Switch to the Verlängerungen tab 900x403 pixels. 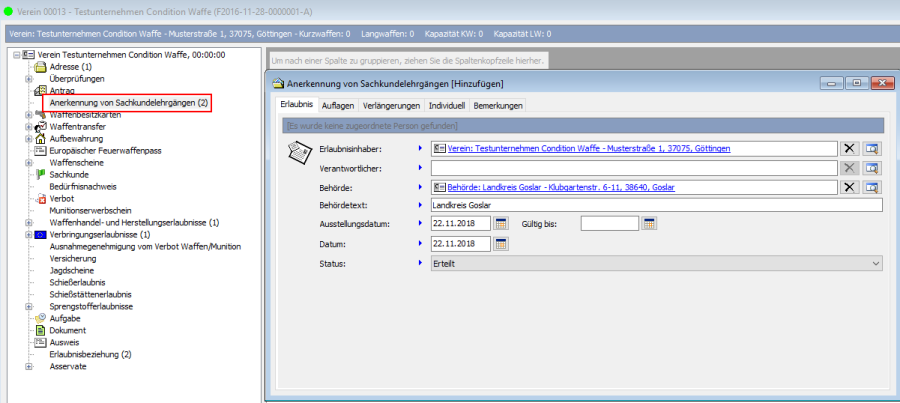390,105
